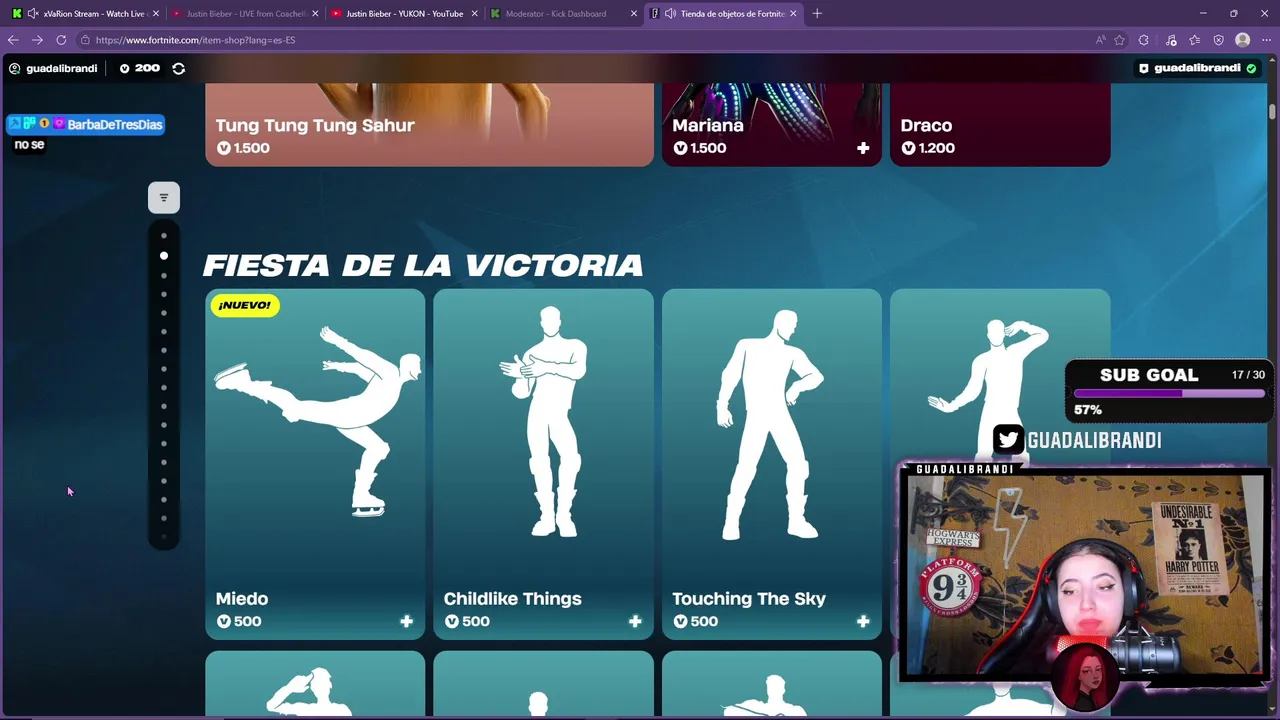Open the browser shield icon
This screenshot has width=1280, height=720.
coord(1219,40)
